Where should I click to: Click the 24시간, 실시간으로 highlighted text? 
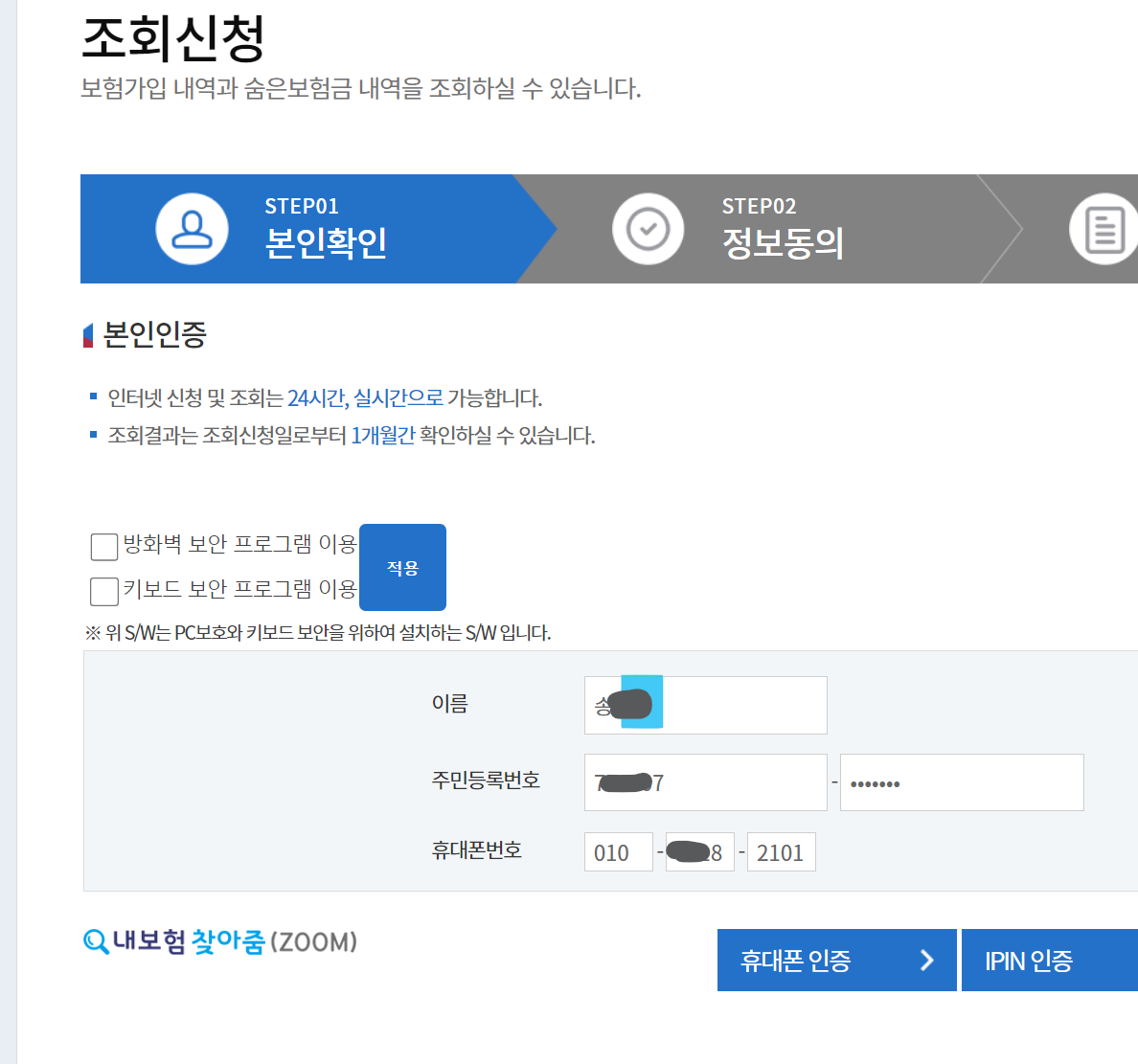365,397
